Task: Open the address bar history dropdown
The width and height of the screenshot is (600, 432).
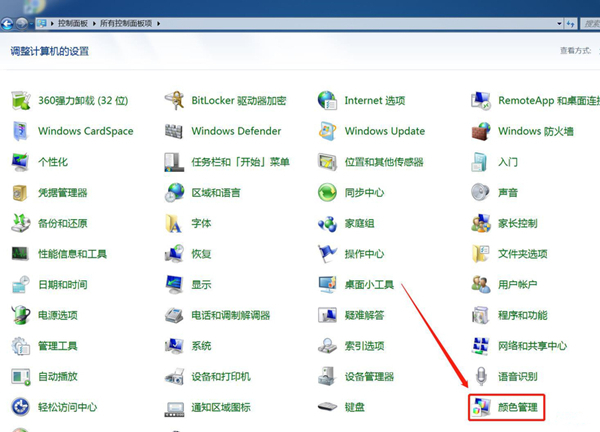Action: 559,24
